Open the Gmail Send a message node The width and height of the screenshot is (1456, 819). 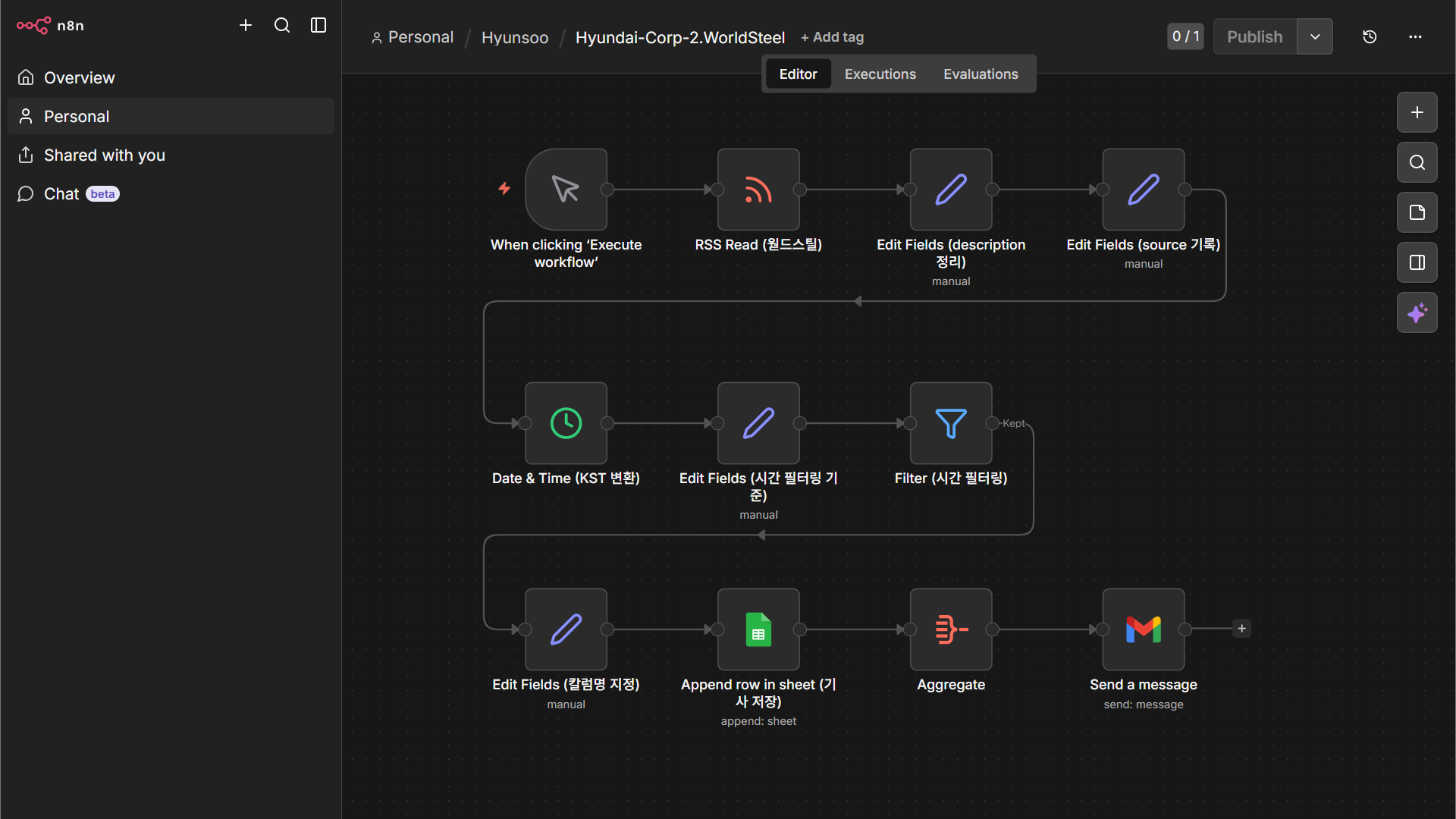click(x=1144, y=629)
